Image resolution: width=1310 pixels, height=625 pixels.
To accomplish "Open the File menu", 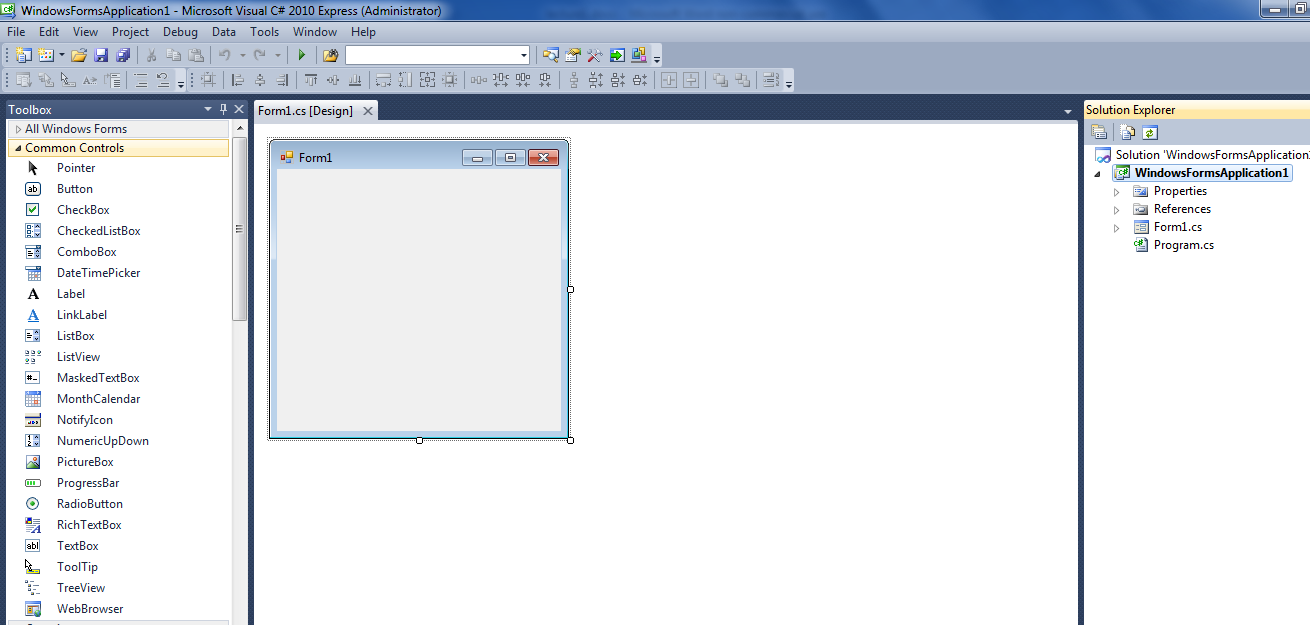I will 16,32.
